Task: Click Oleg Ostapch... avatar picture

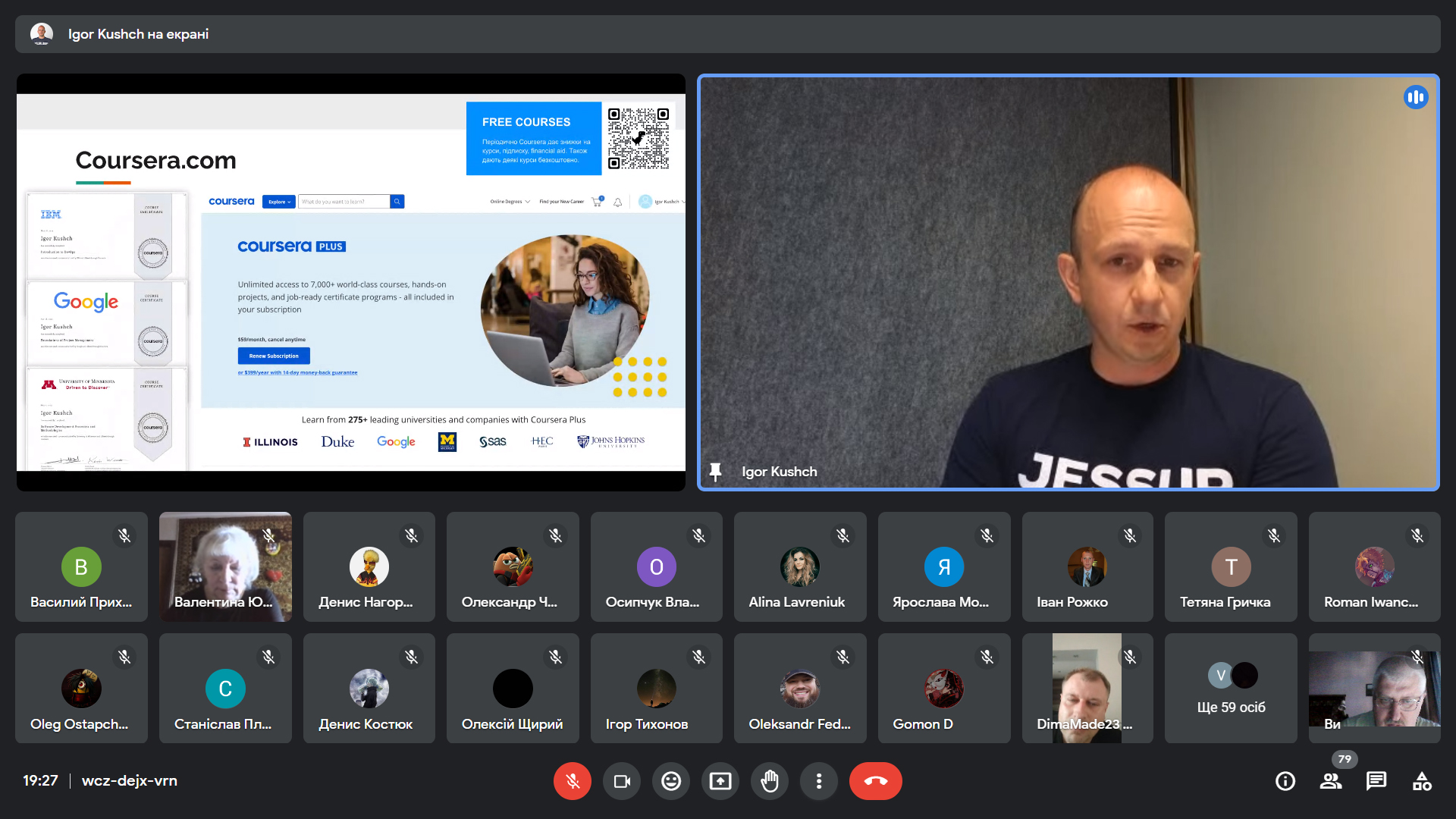Action: click(x=81, y=689)
